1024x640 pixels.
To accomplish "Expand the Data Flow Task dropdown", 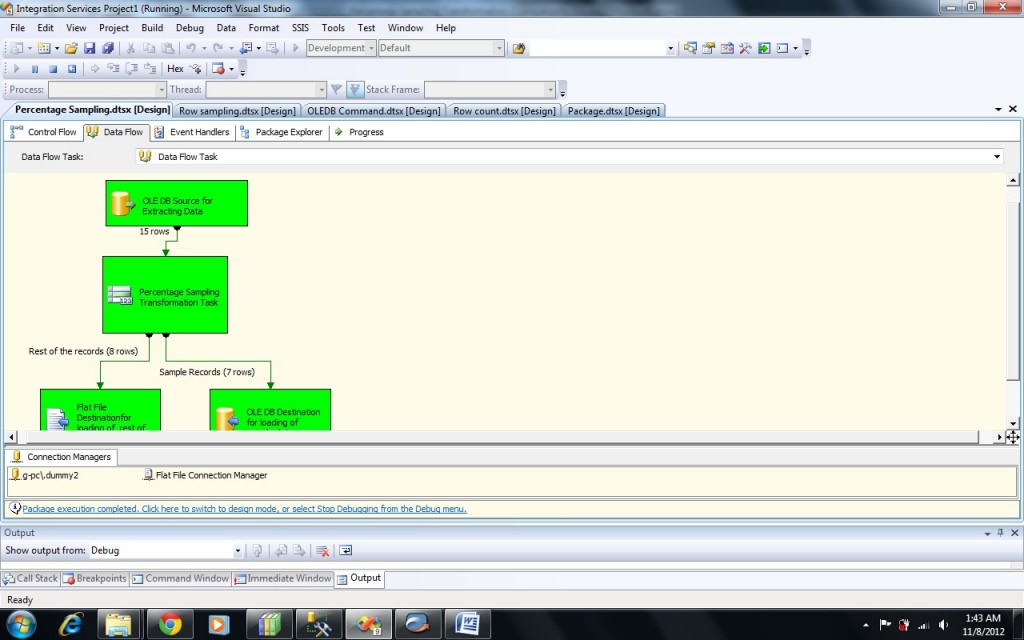I will click(996, 157).
